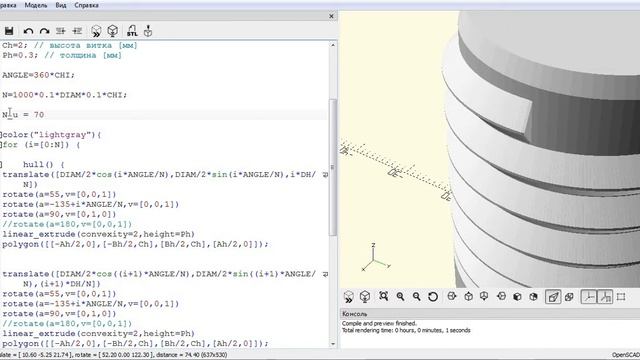Enable Perspective projection
This screenshot has height=360, width=640.
553,297
